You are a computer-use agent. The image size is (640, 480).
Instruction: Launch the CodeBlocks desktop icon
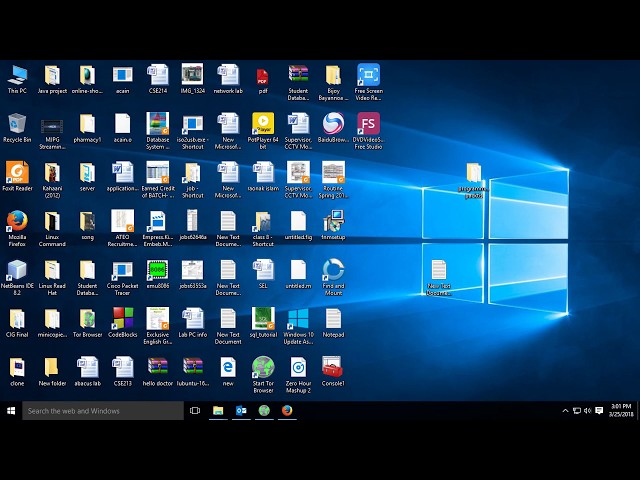point(122,318)
